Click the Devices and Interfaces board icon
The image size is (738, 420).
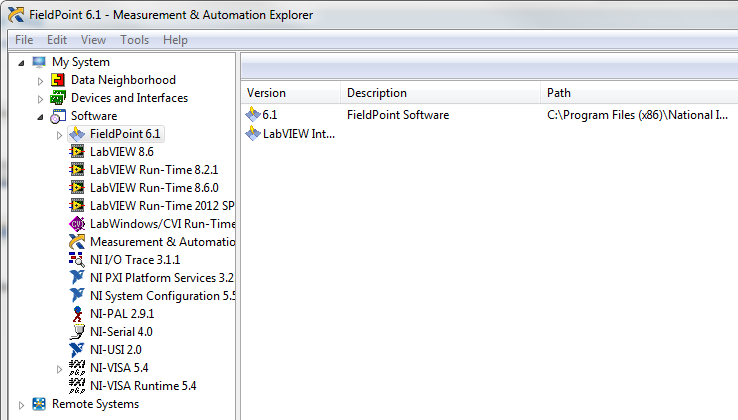click(57, 98)
